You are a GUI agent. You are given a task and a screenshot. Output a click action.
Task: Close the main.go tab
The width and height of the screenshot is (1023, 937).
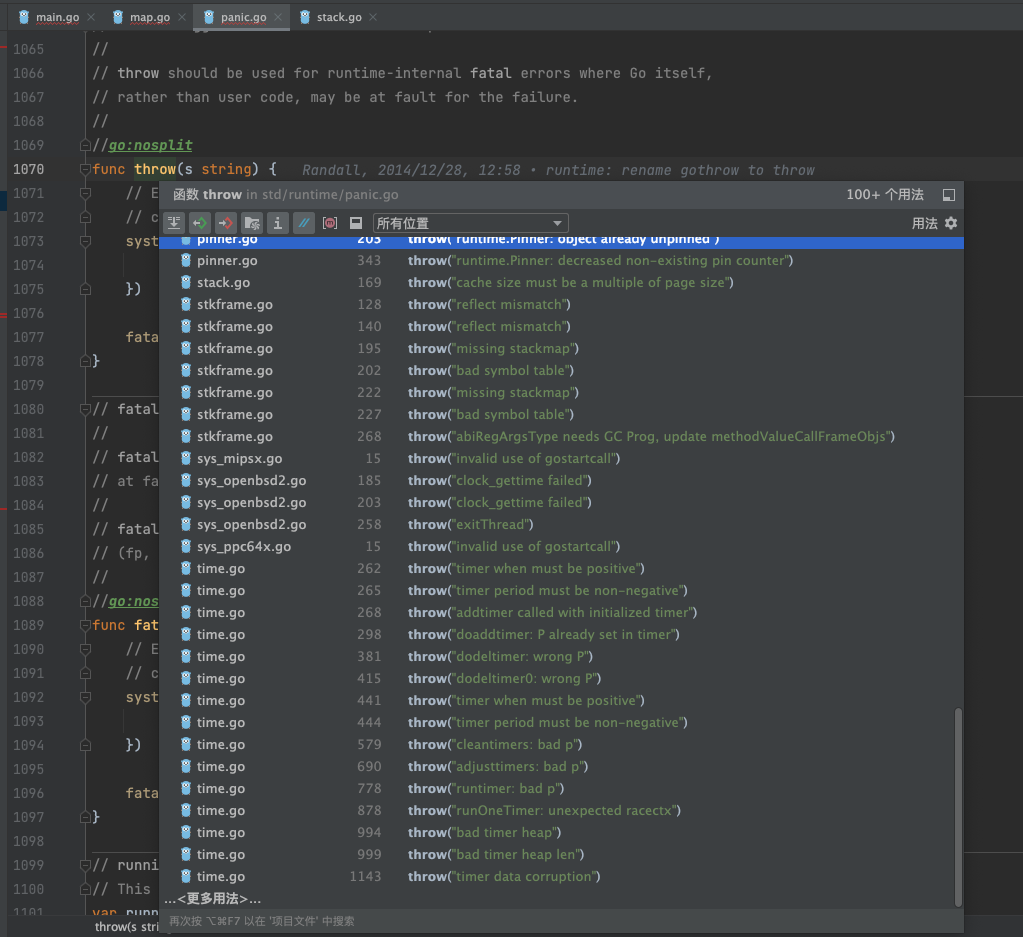pyautogui.click(x=91, y=17)
